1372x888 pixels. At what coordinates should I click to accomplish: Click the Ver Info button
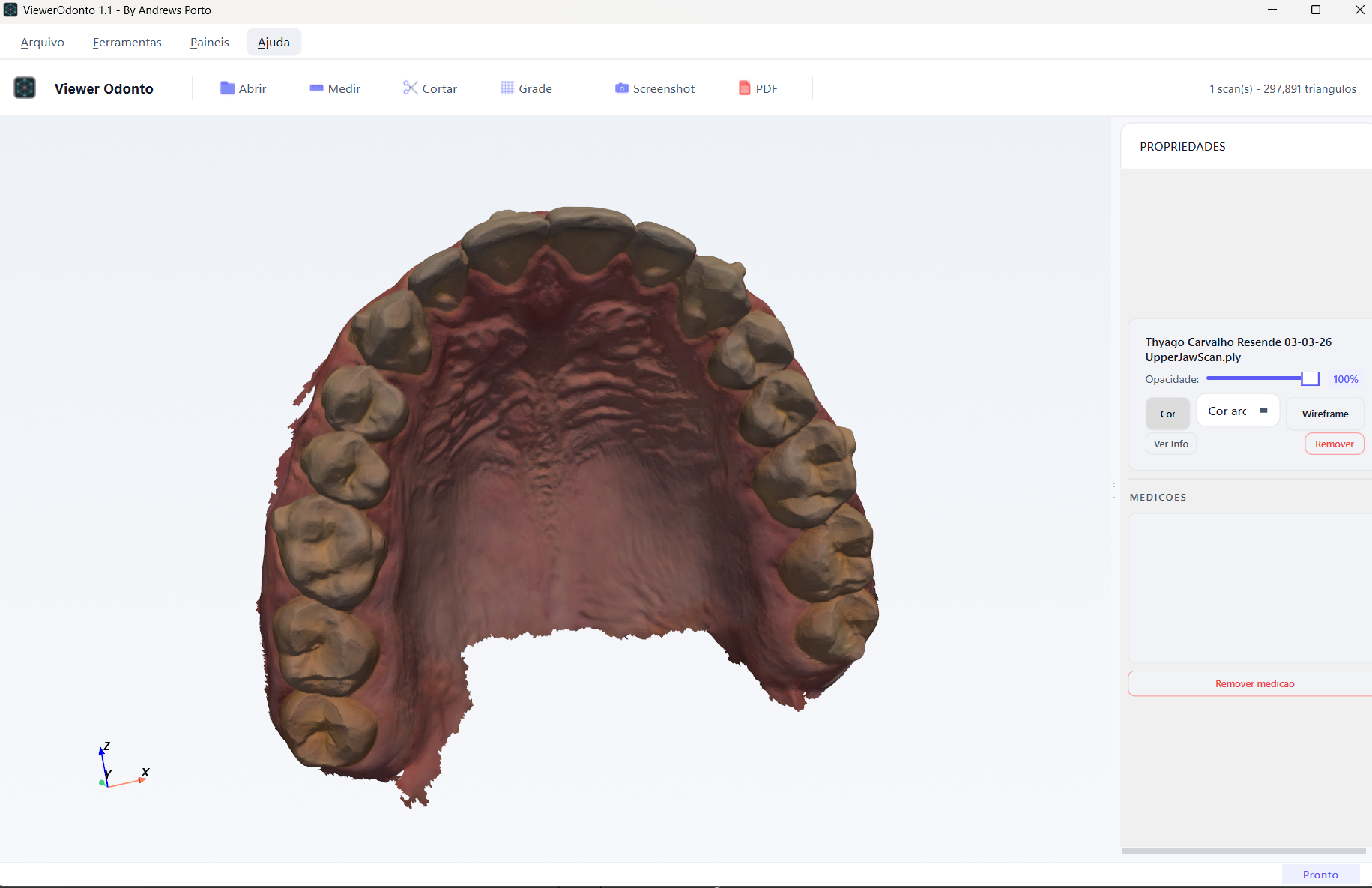1171,444
